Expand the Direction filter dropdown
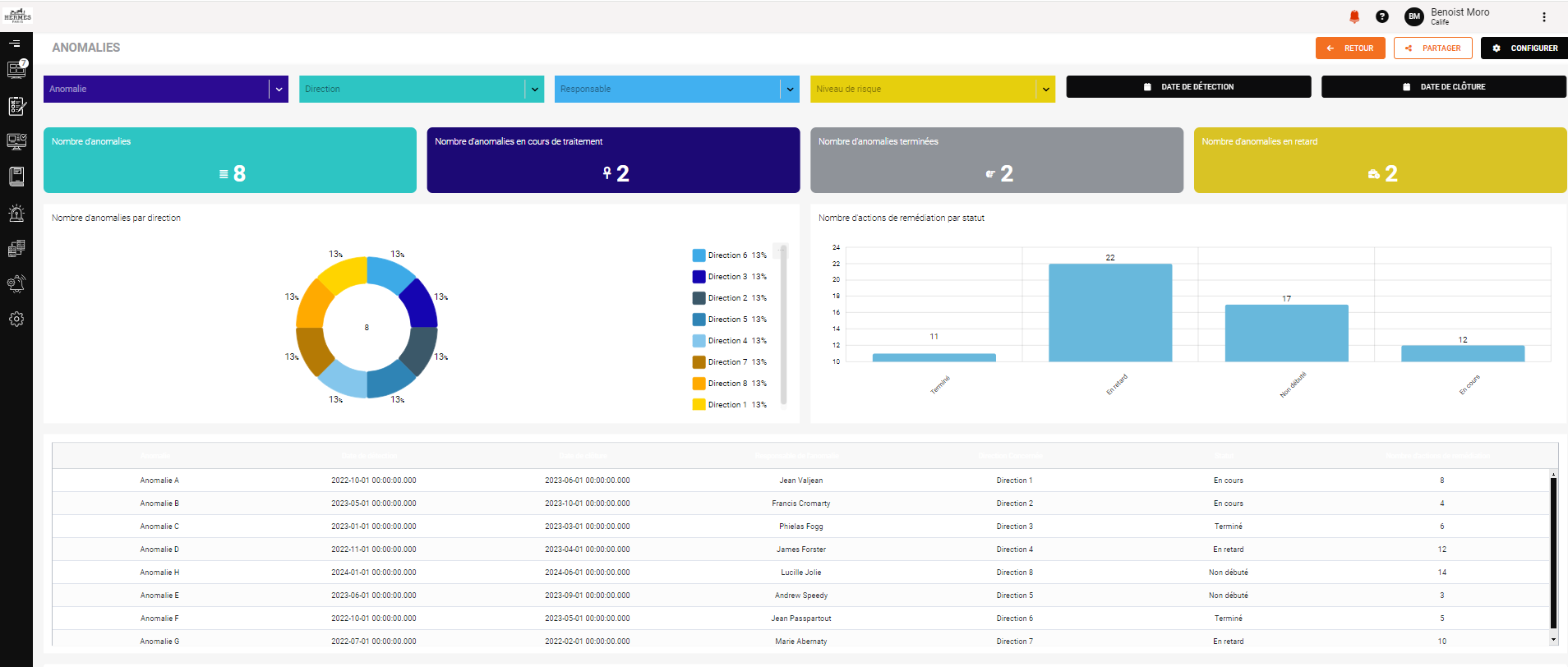The image size is (1568, 667). pos(535,90)
